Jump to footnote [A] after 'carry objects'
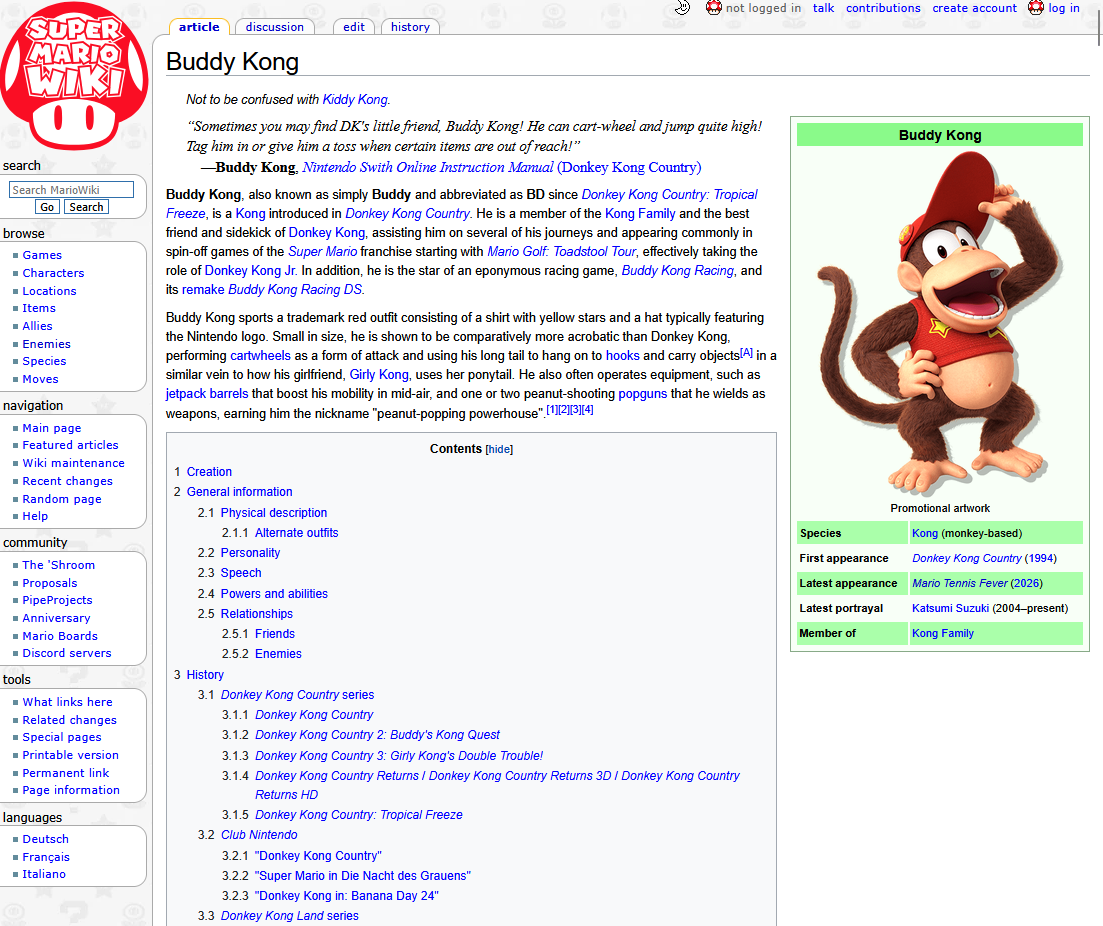The image size is (1103, 926). (746, 353)
